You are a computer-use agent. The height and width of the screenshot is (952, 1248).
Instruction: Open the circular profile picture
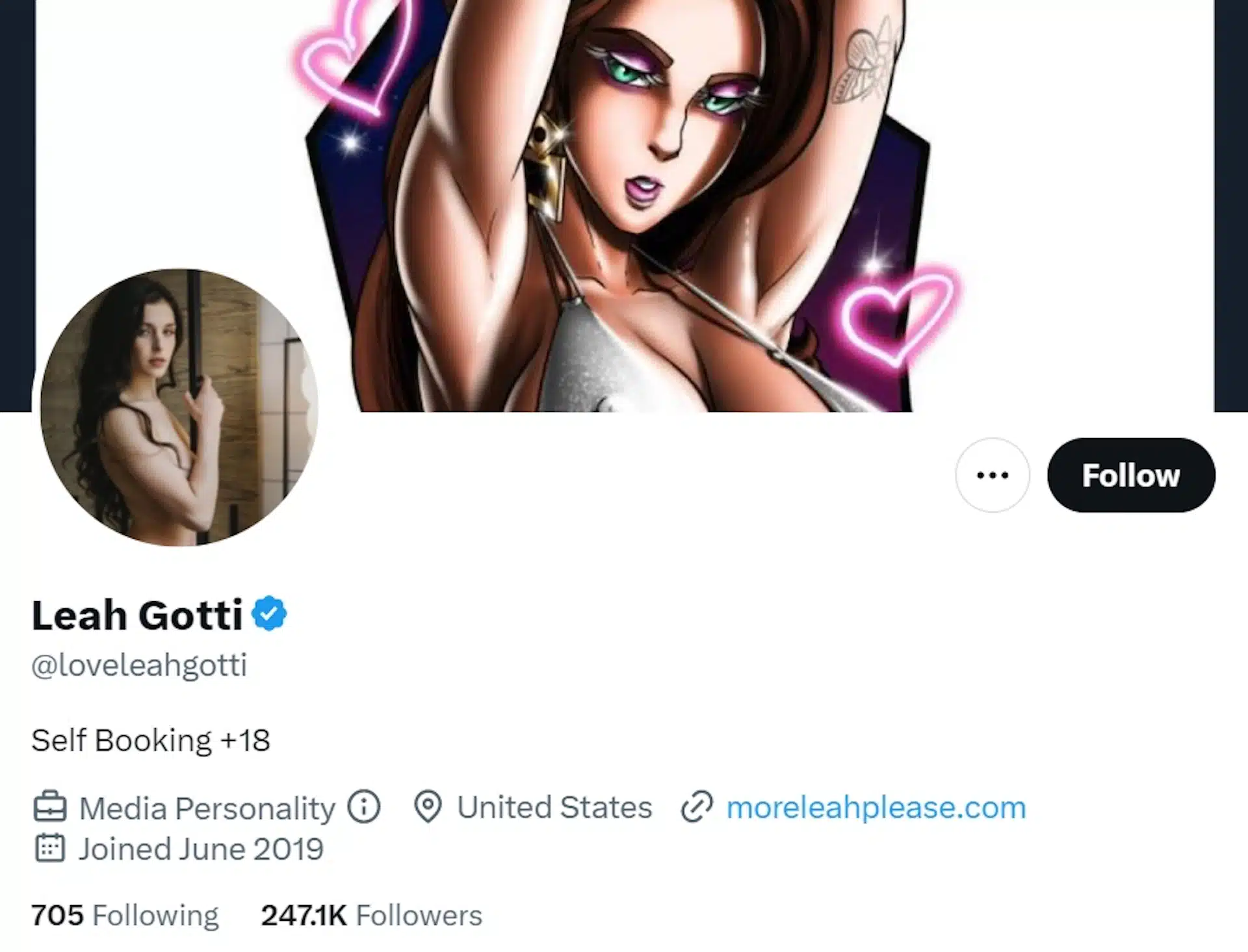coord(179,407)
